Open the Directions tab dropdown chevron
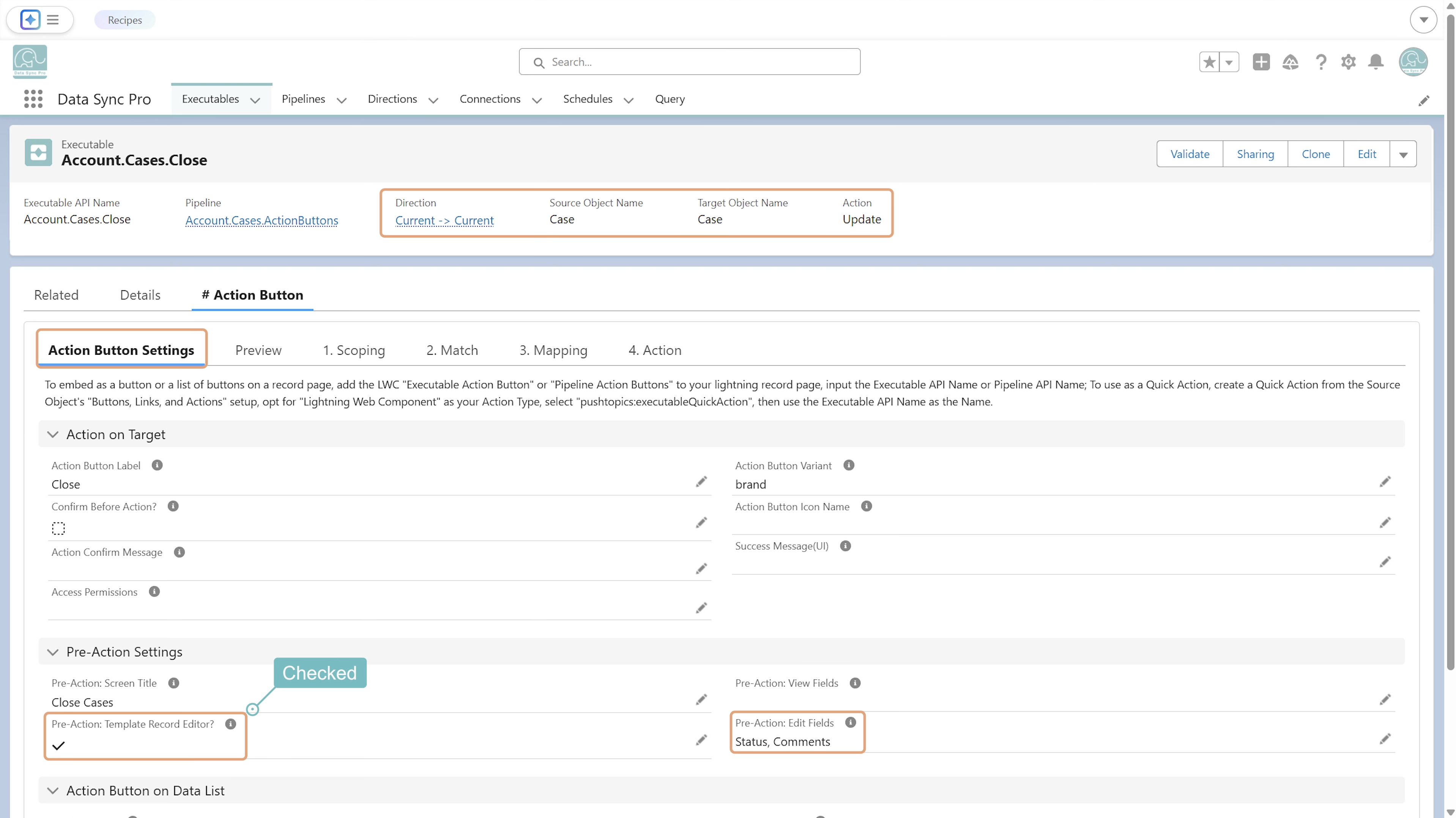The width and height of the screenshot is (1456, 818). point(433,101)
